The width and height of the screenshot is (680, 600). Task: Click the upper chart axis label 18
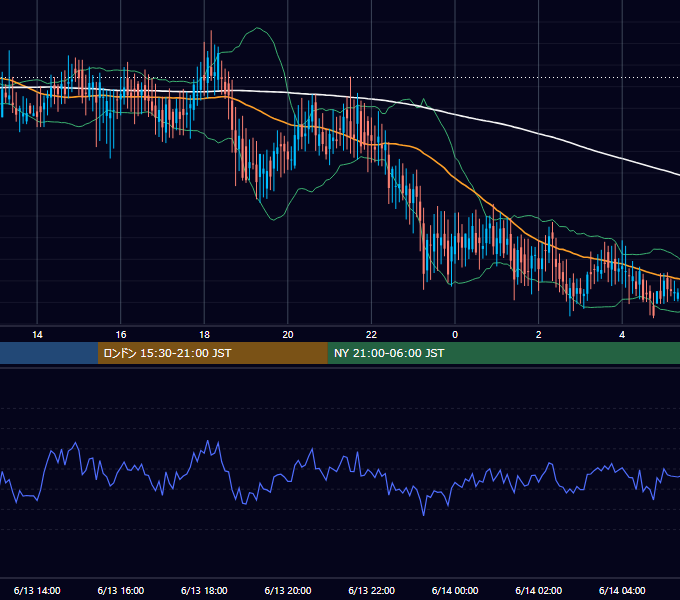[204, 335]
